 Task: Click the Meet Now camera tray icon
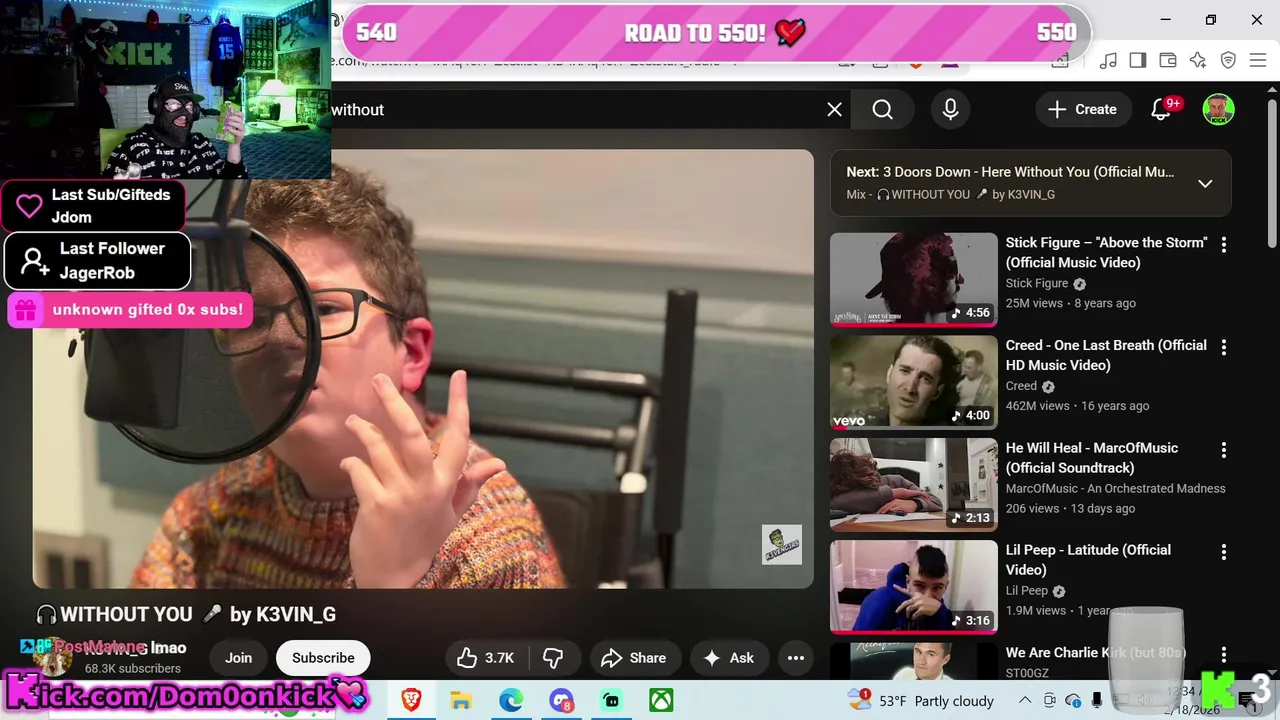coord(1049,700)
